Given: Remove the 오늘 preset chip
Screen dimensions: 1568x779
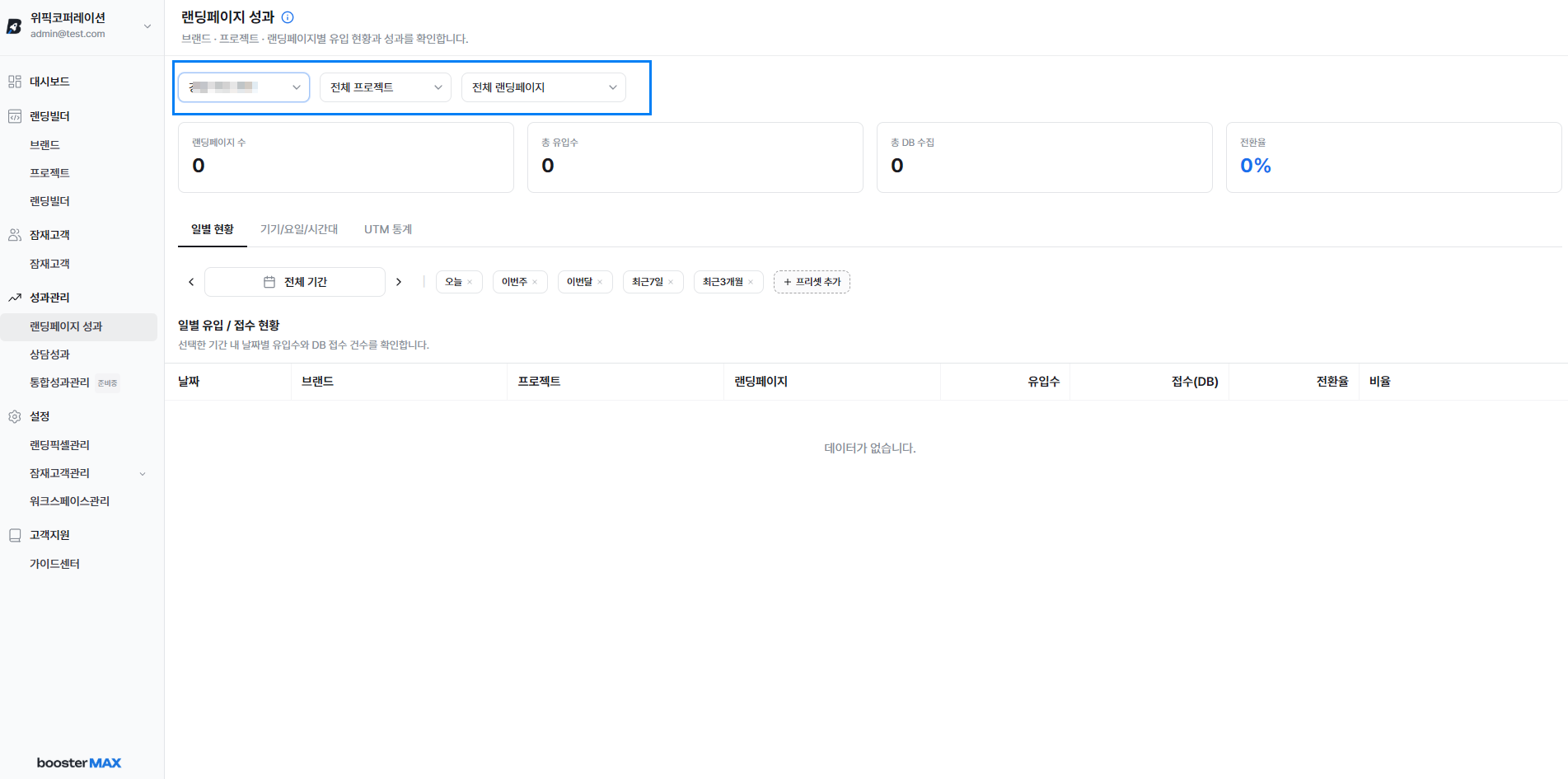Looking at the screenshot, I should (x=470, y=282).
